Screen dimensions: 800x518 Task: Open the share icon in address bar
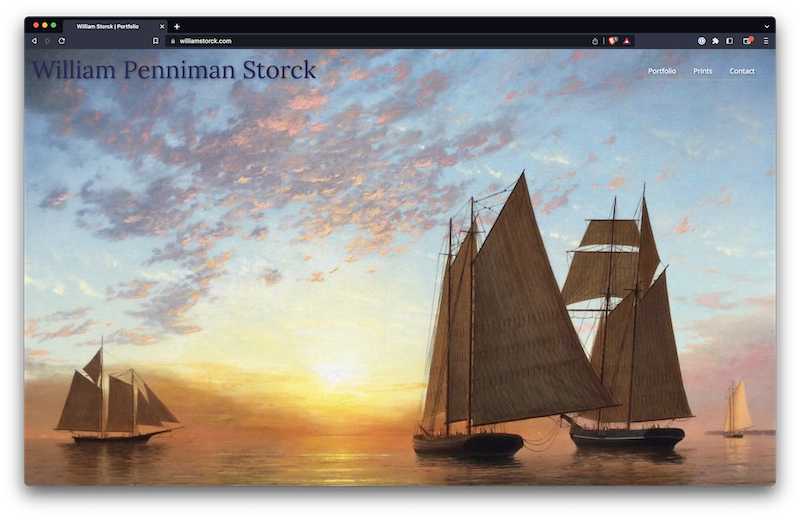[x=595, y=41]
